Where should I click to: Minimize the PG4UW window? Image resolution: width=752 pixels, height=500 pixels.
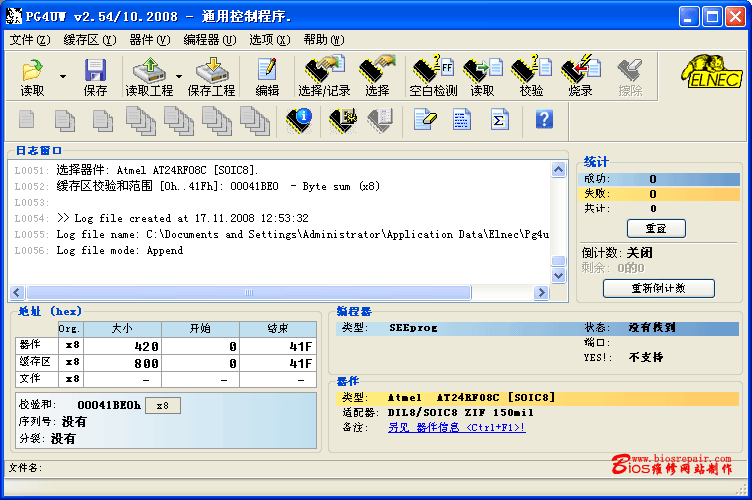[688, 17]
